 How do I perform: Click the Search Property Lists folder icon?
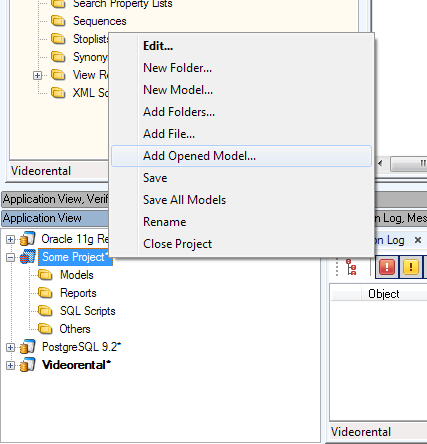coord(58,4)
